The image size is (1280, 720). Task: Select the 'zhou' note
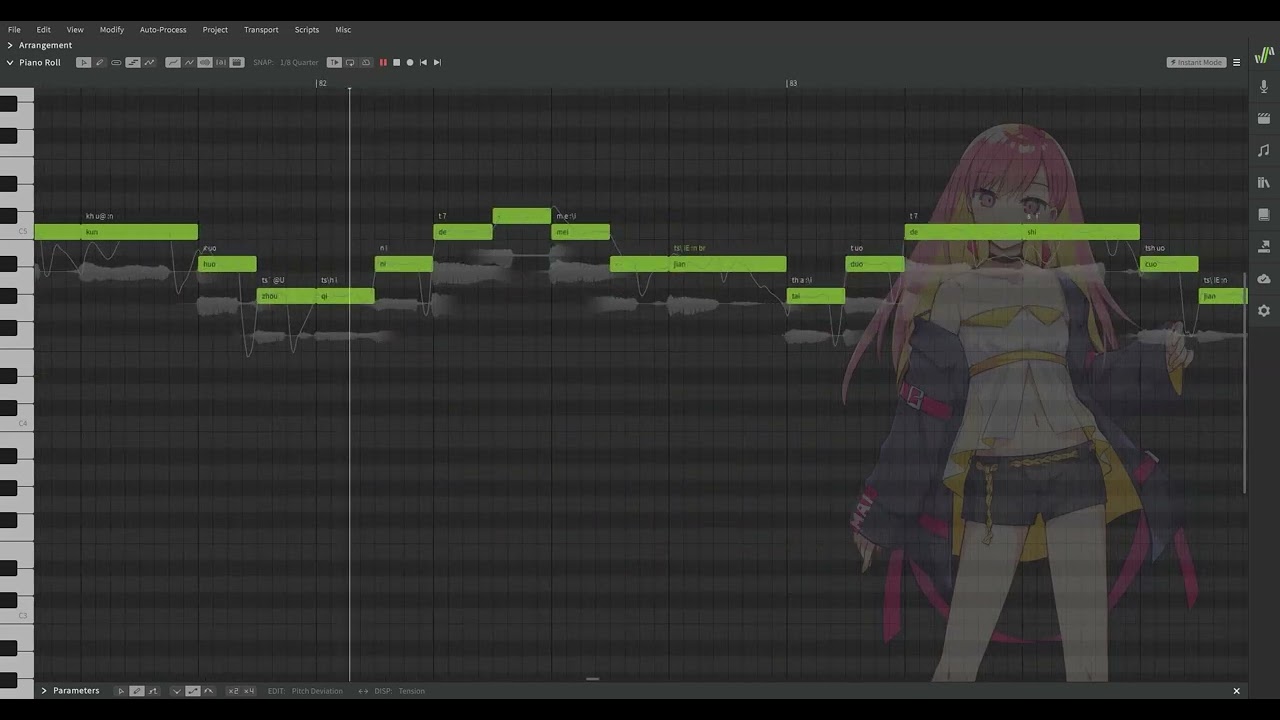287,296
